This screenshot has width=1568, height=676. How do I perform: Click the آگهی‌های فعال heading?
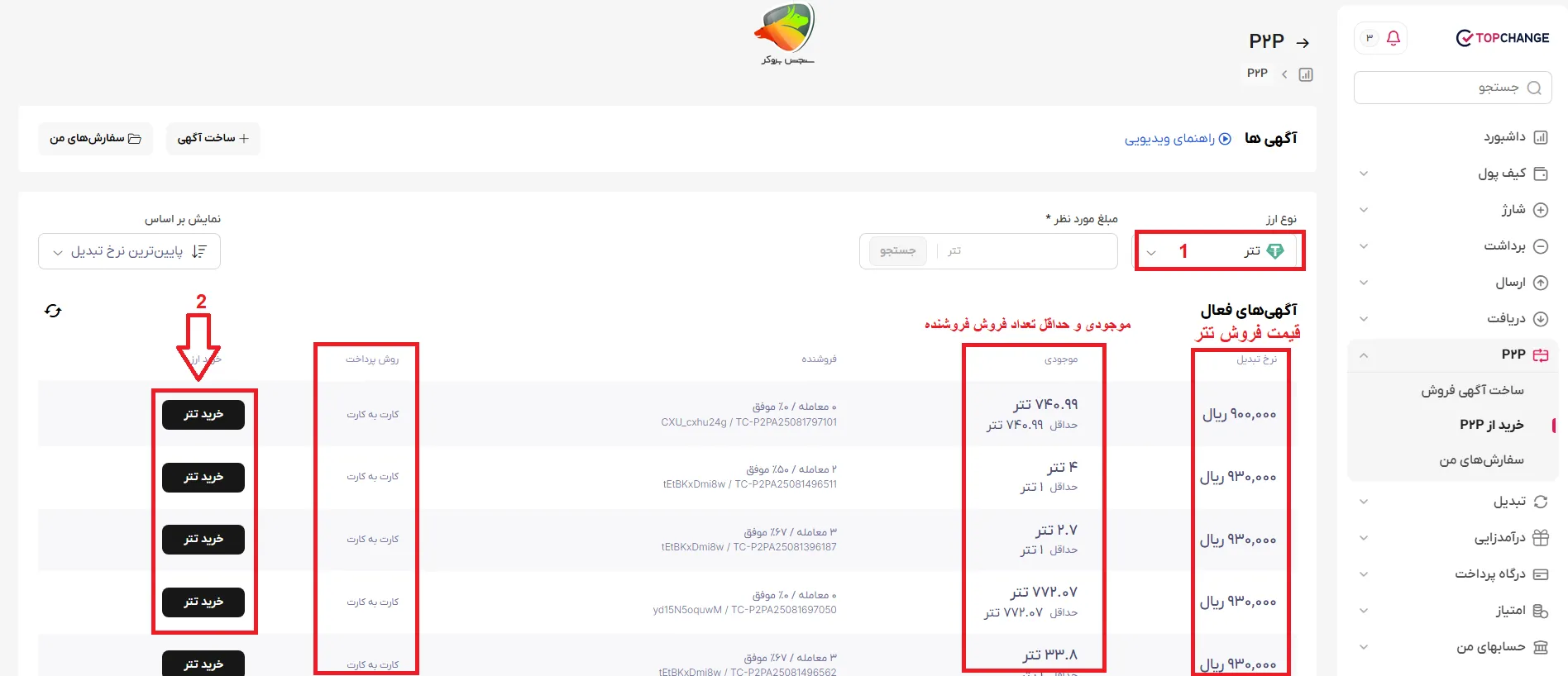coord(1249,311)
